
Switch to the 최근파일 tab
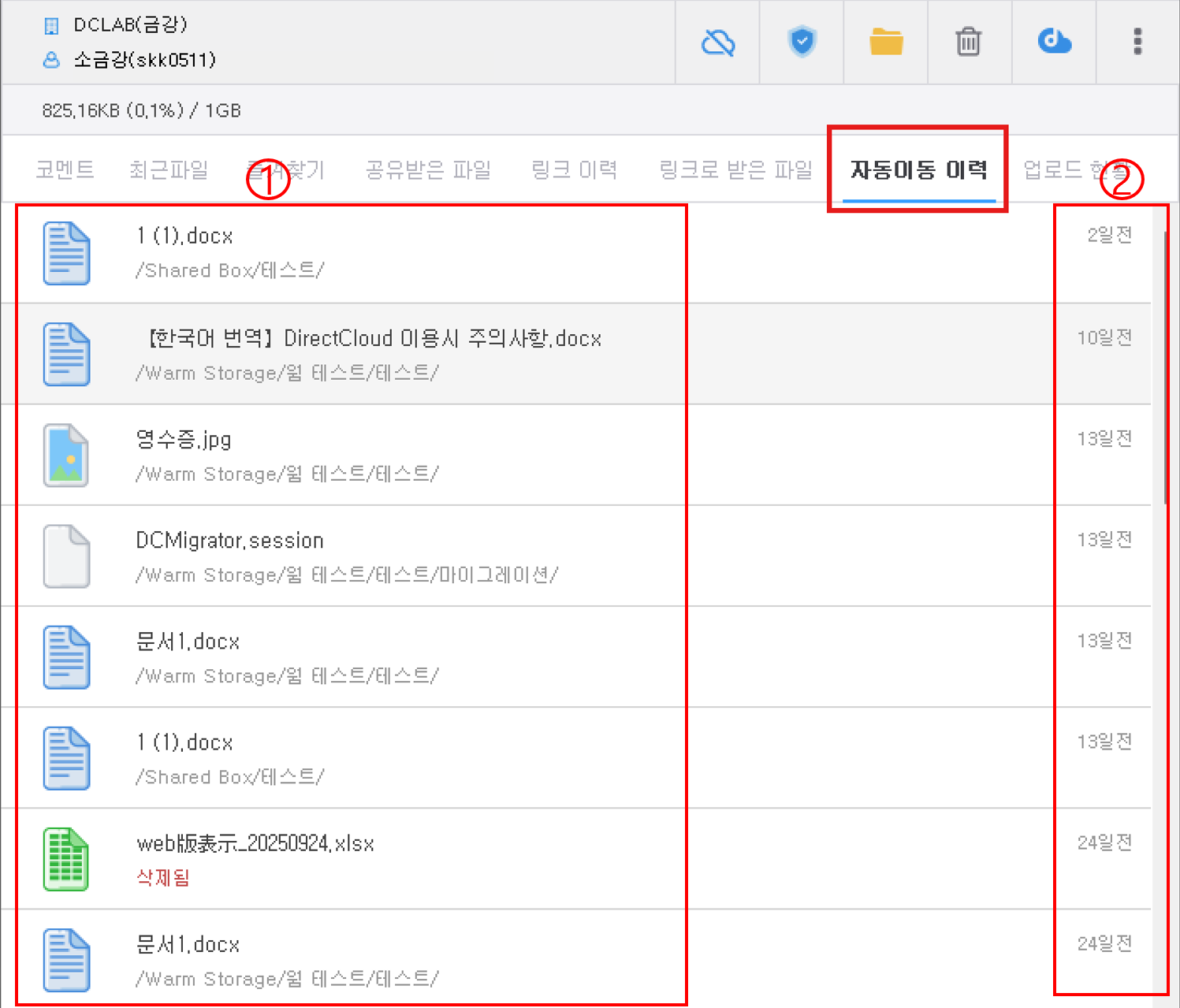click(x=169, y=169)
